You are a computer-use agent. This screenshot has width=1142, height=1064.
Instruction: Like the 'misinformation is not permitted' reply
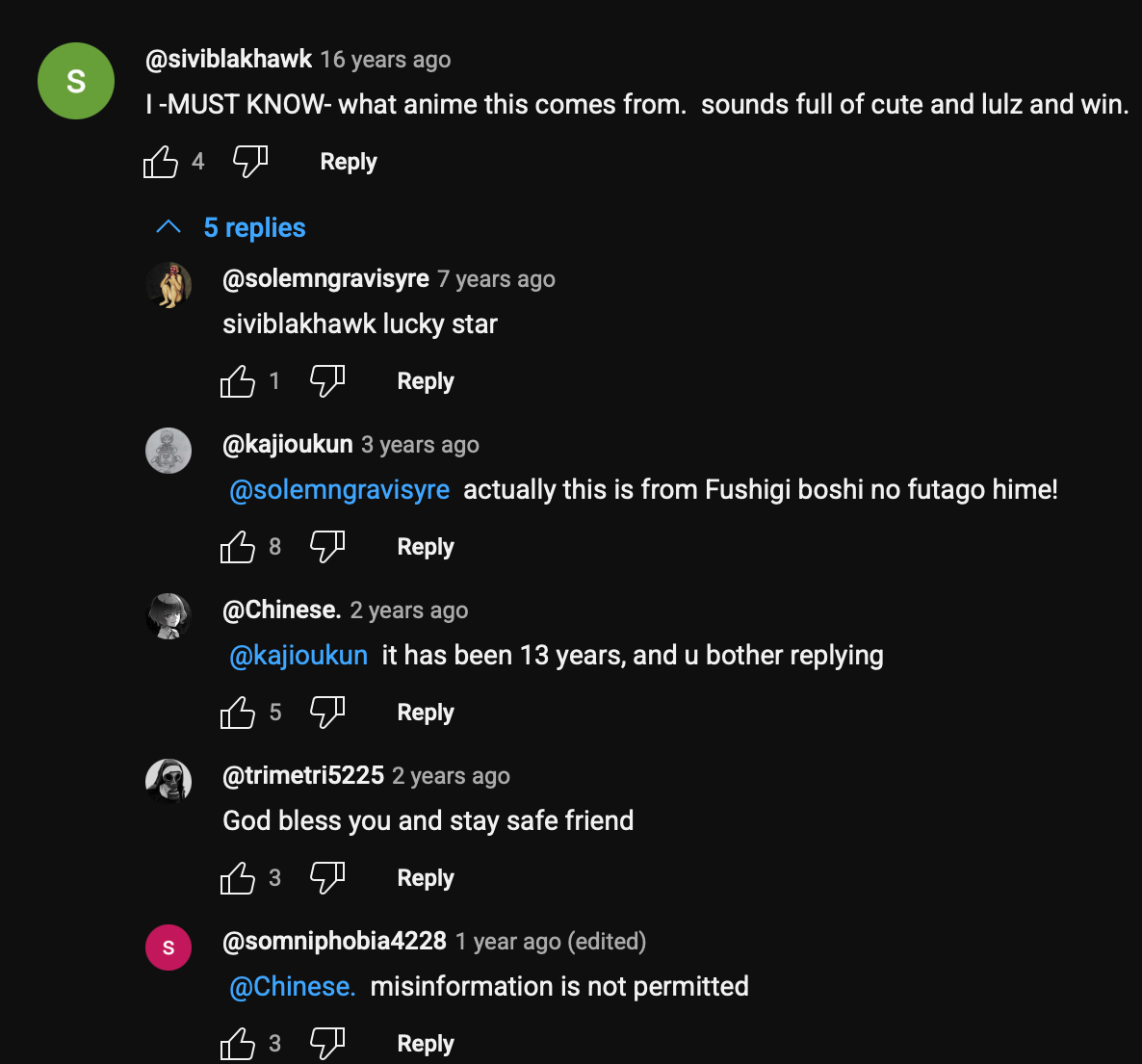[x=238, y=1044]
